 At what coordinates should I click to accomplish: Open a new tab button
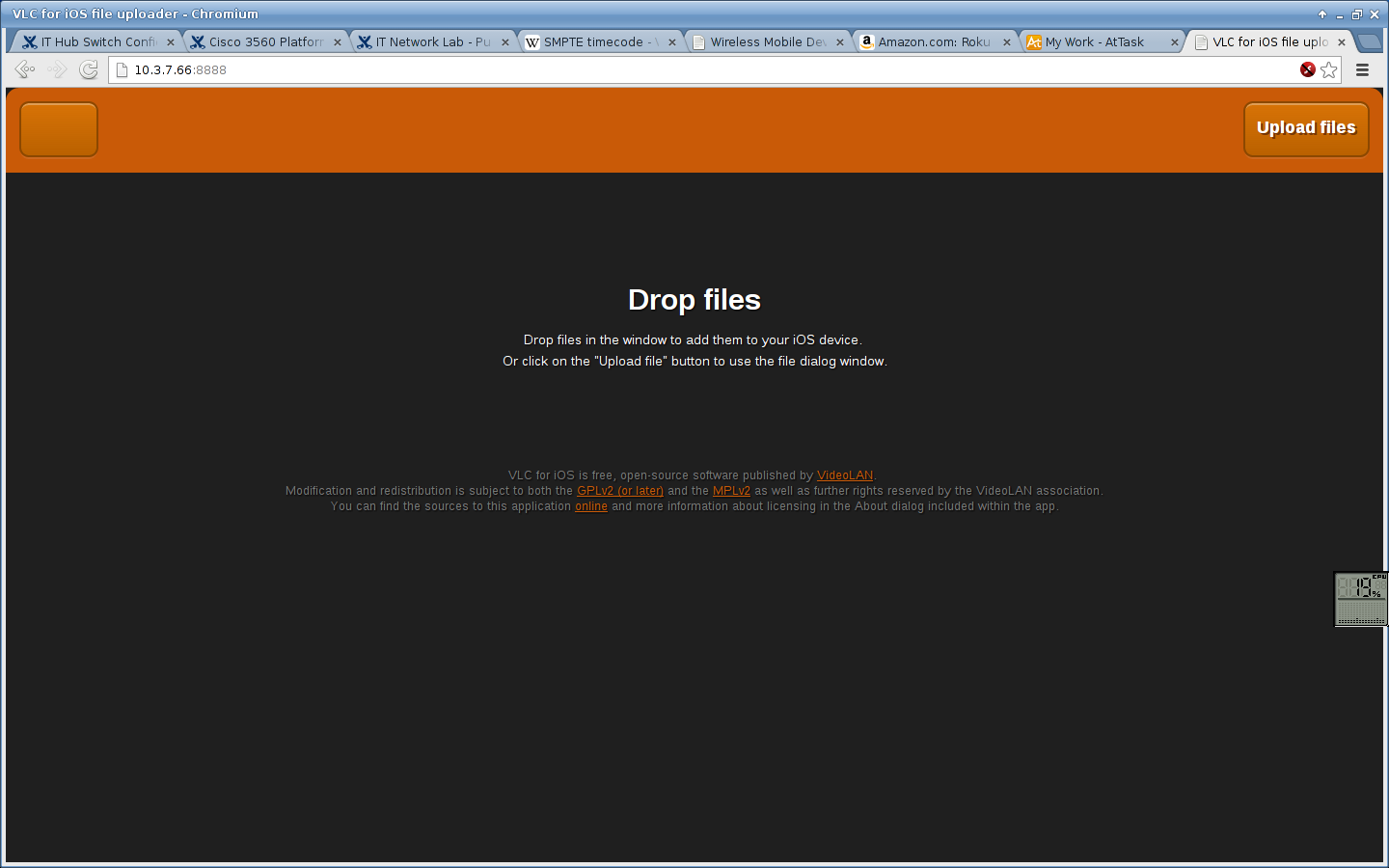click(1369, 41)
